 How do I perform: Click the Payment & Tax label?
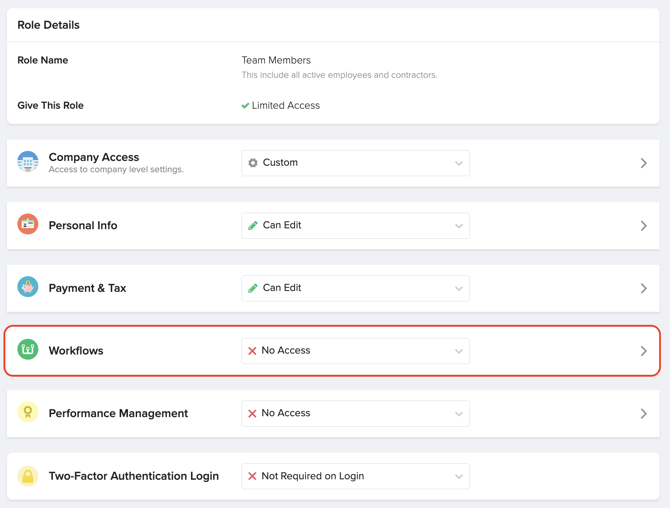87,288
